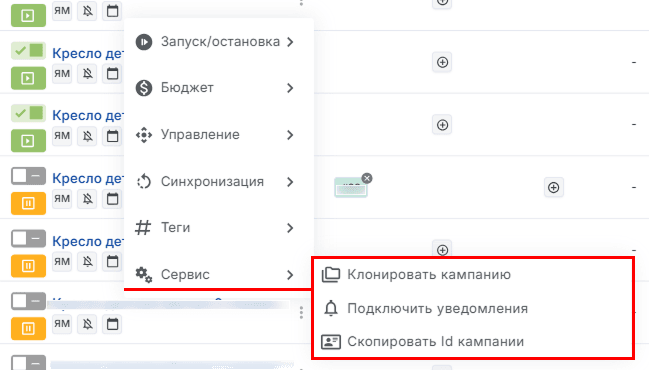Click green play button in topmost cut-off row

pyautogui.click(x=28, y=16)
